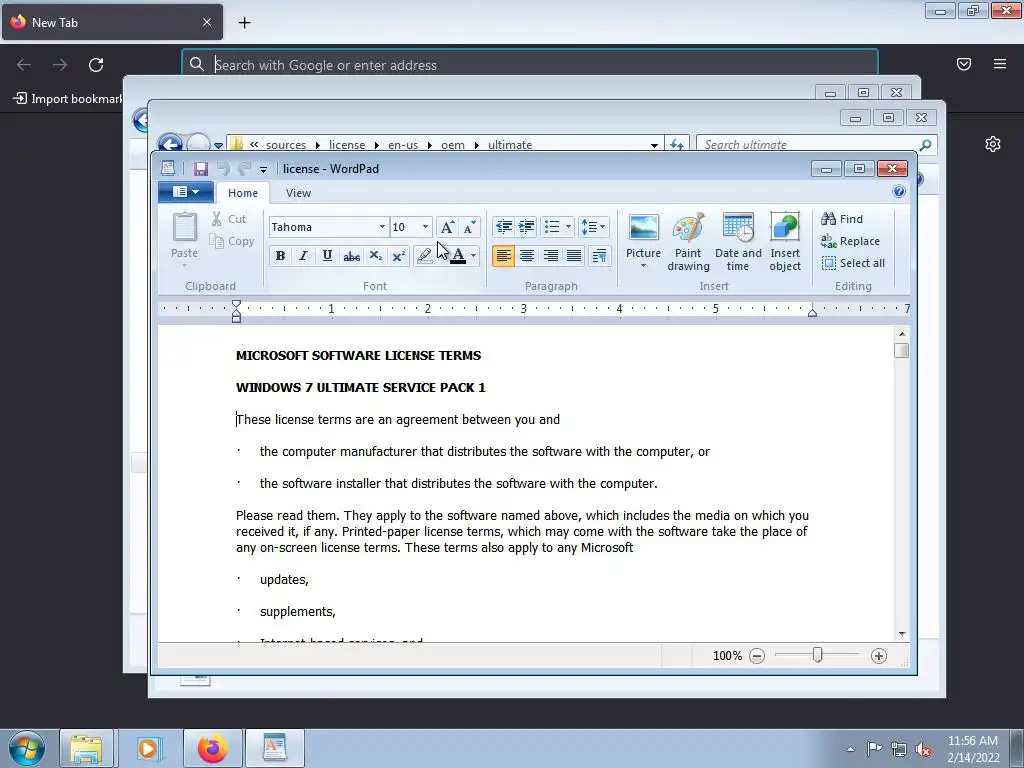
Task: Click the Redo arrow in WordPad quick access
Action: (x=244, y=168)
